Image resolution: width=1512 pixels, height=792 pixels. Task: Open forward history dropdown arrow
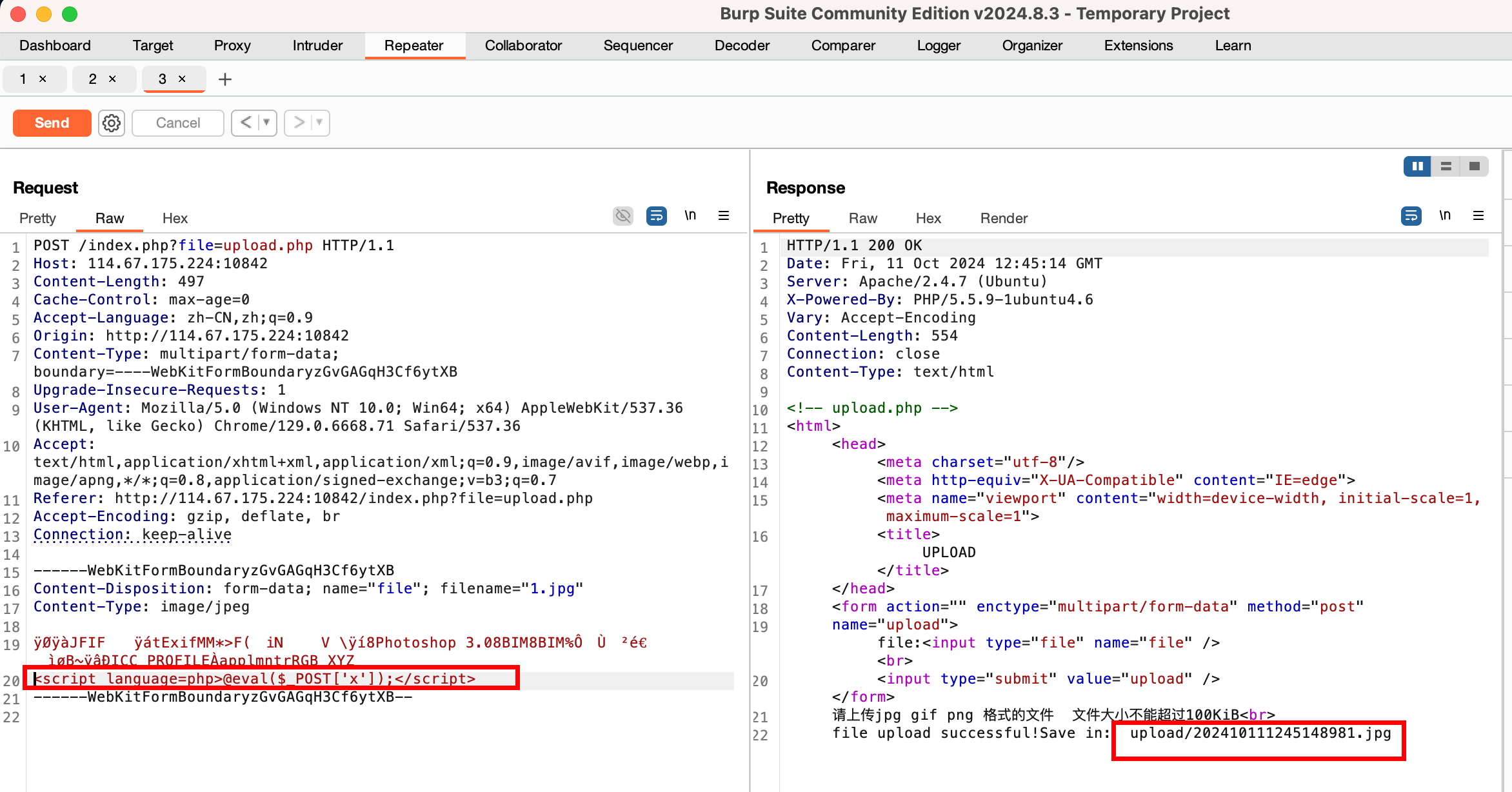[320, 123]
